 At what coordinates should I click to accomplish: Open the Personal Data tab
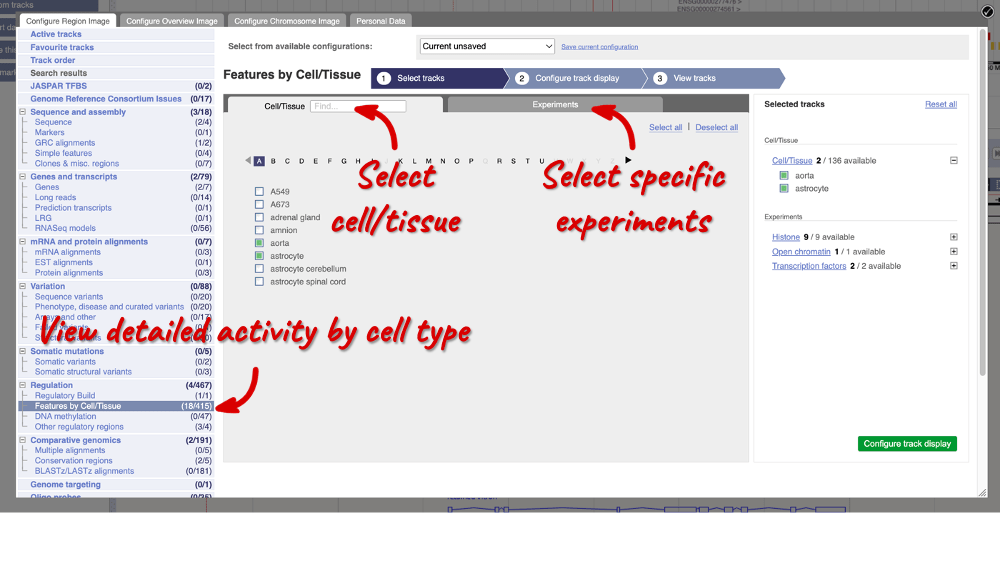click(x=381, y=21)
